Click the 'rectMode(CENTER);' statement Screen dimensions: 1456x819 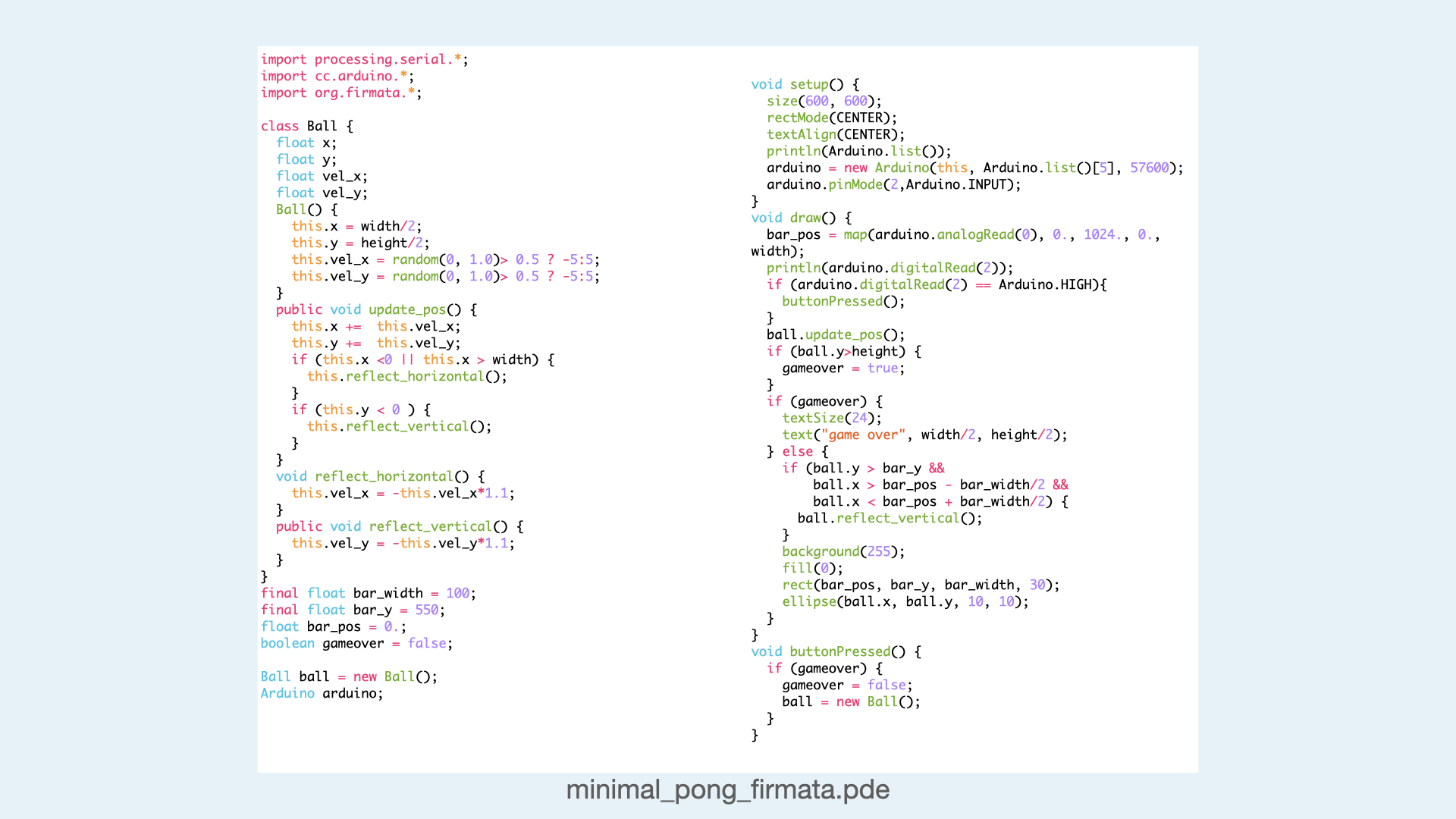[831, 118]
